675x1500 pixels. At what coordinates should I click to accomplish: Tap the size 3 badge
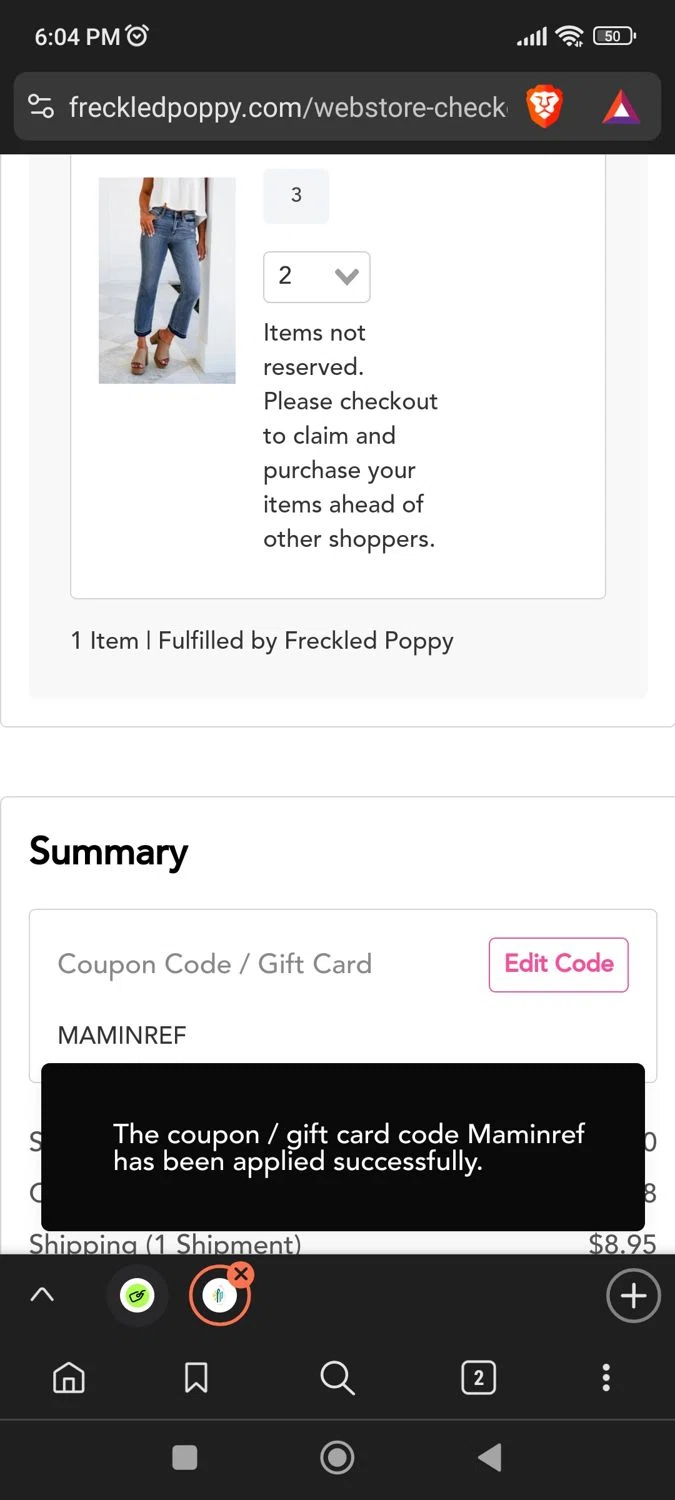pyautogui.click(x=296, y=195)
